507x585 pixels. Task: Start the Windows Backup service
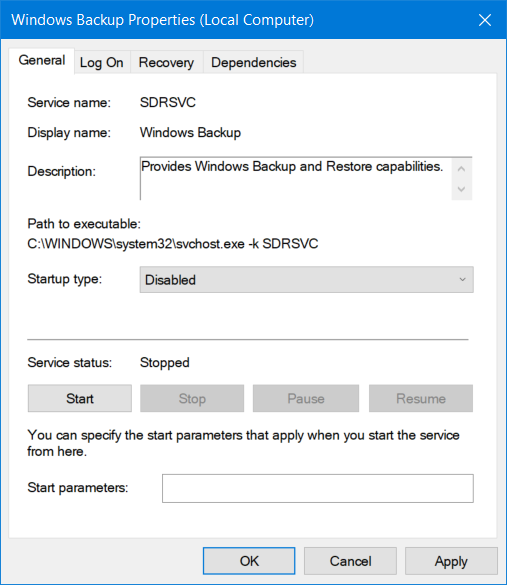80,398
